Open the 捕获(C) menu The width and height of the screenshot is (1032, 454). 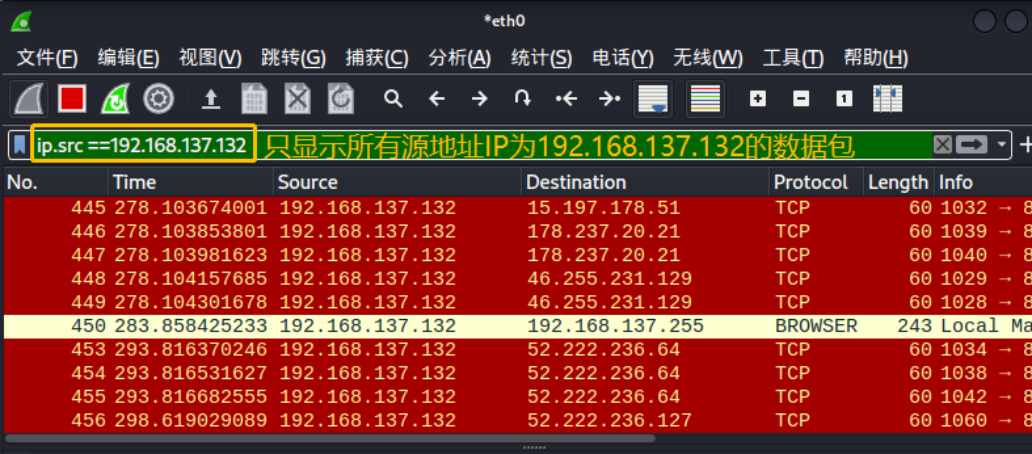pyautogui.click(x=377, y=59)
